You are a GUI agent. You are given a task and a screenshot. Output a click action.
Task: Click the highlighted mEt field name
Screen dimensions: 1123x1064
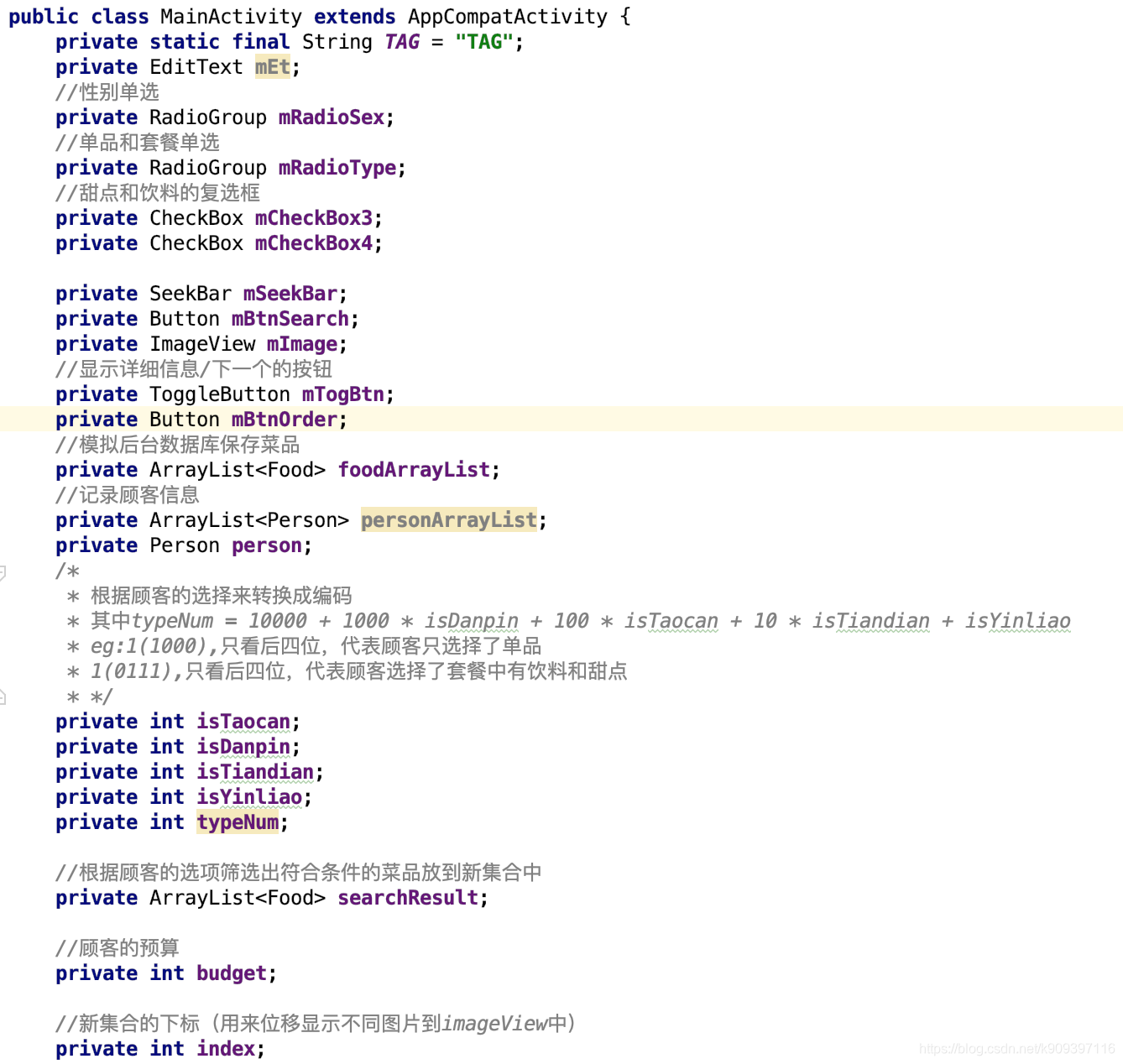coord(273,67)
